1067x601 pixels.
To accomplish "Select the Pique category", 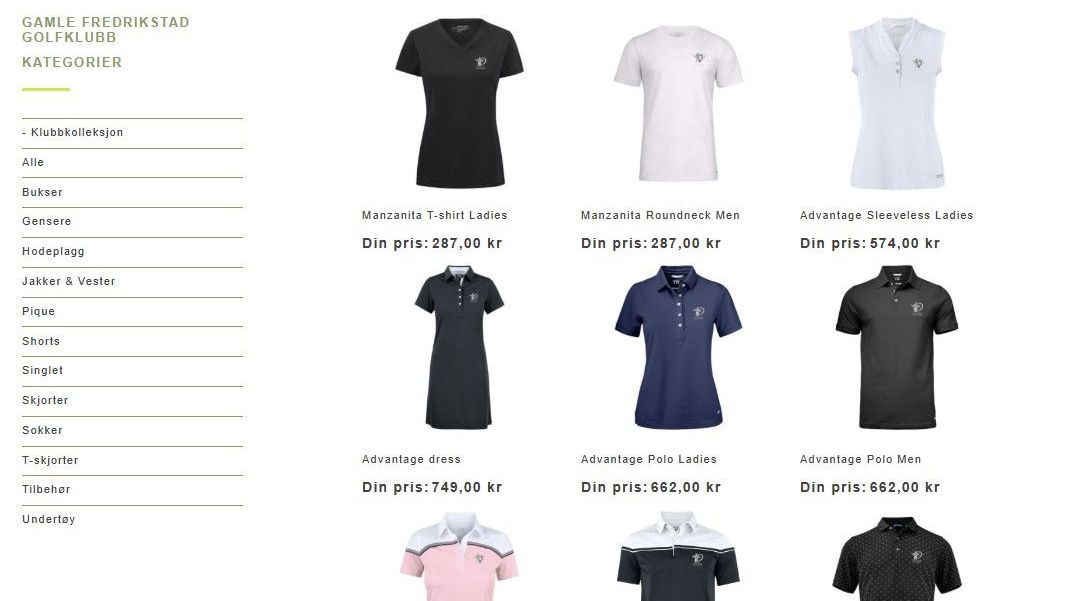I will pos(38,312).
